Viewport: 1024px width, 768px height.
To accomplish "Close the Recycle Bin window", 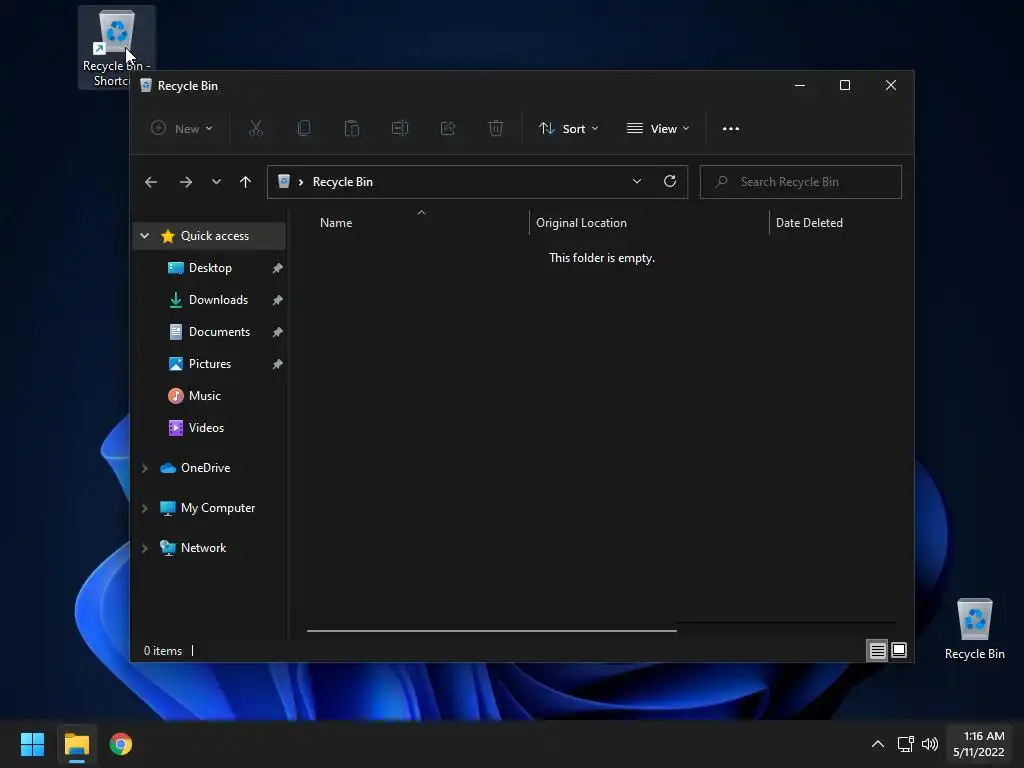I will [x=891, y=86].
